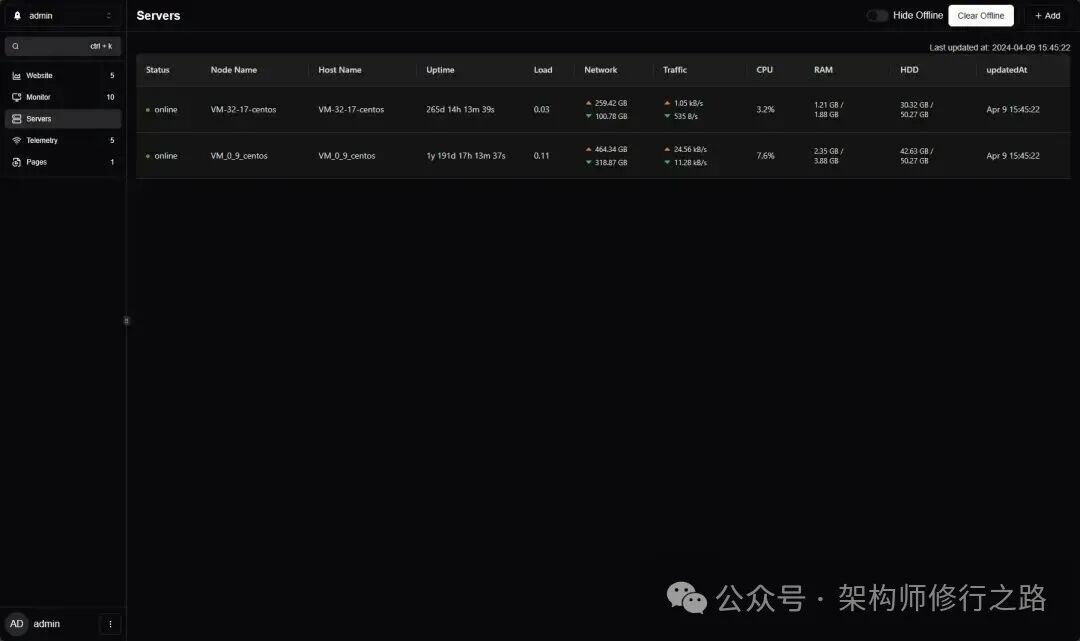Click the Monitor count badge 10

[x=110, y=97]
